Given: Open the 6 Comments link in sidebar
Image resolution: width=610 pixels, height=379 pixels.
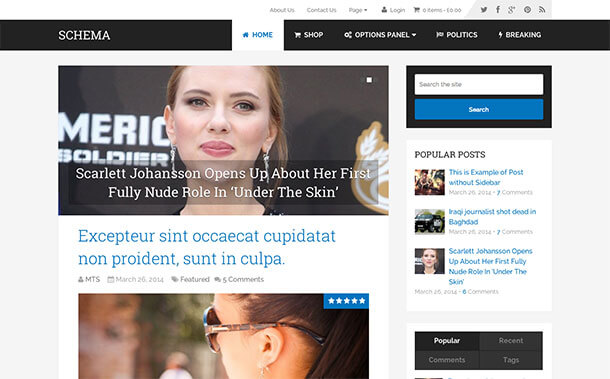Looking at the screenshot, I should (480, 292).
